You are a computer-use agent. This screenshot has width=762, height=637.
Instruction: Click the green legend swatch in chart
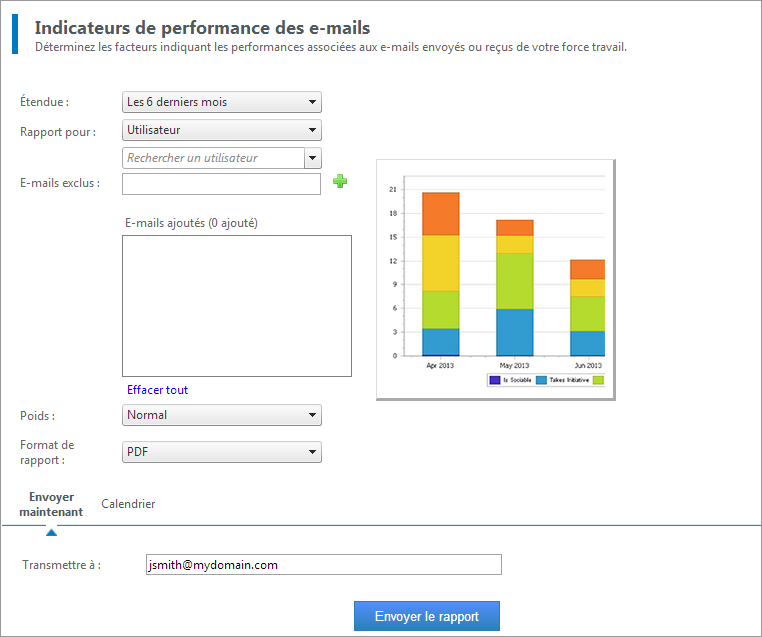(x=599, y=380)
